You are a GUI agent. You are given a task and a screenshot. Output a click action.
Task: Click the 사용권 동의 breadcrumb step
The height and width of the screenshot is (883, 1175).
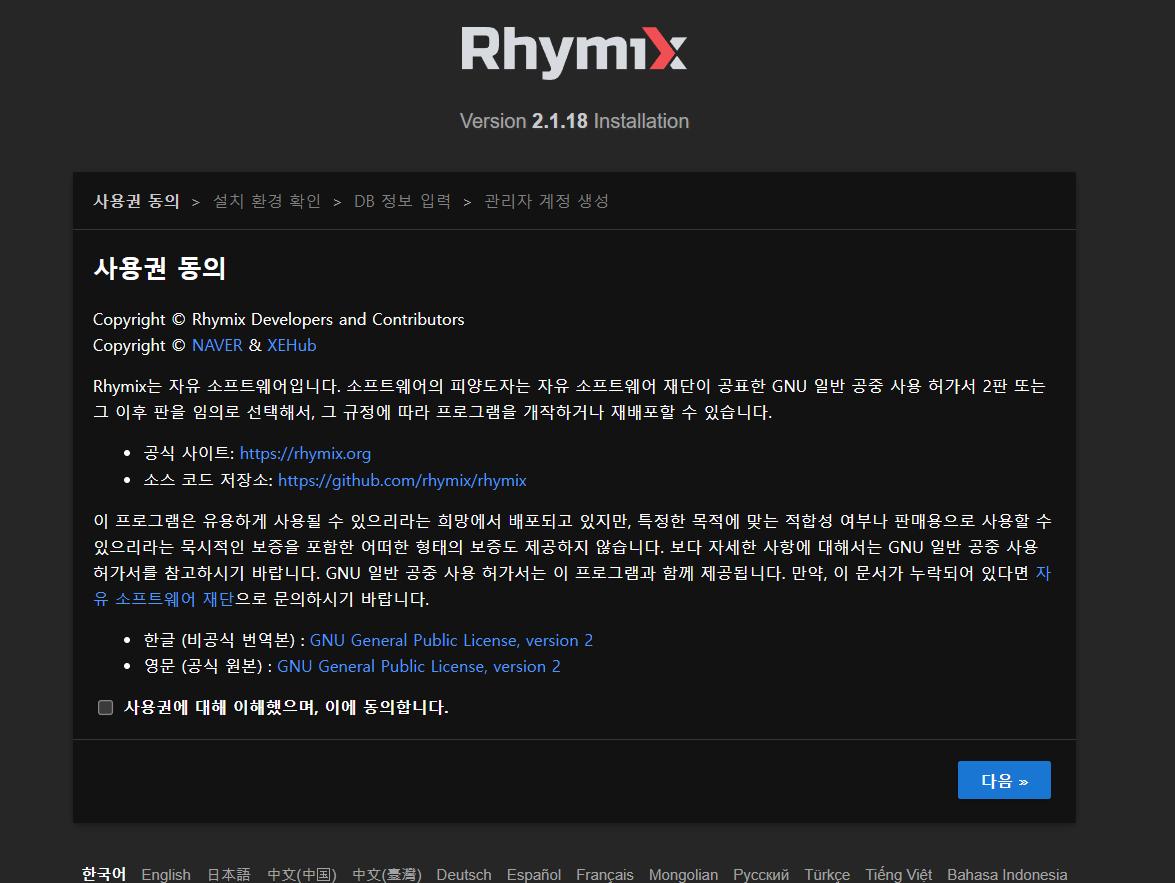[x=136, y=201]
